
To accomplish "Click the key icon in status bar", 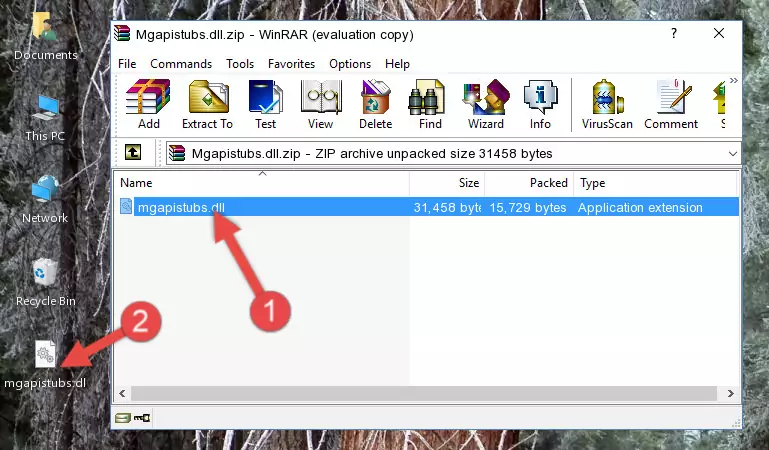I will pos(142,418).
